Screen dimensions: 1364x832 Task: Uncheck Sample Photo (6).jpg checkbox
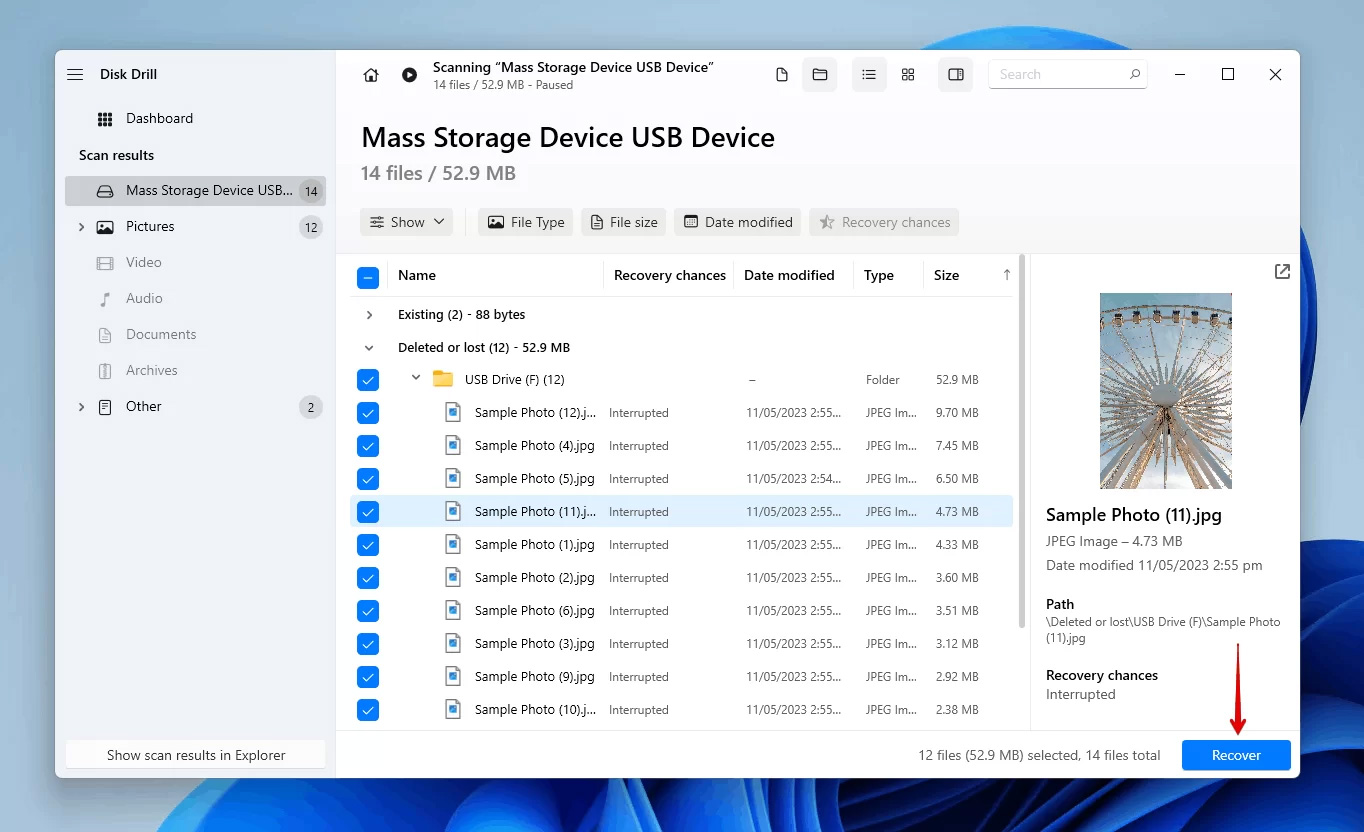pos(368,611)
